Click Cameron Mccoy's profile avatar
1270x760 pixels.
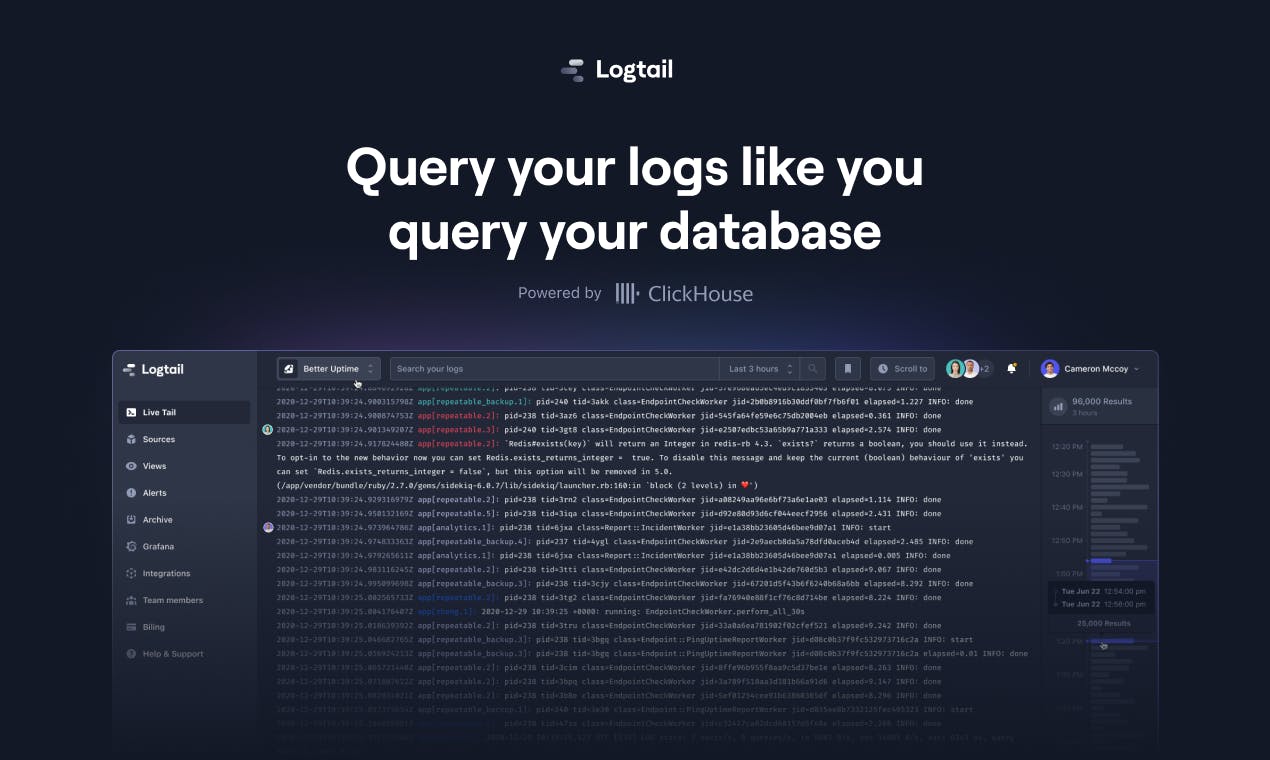1049,369
